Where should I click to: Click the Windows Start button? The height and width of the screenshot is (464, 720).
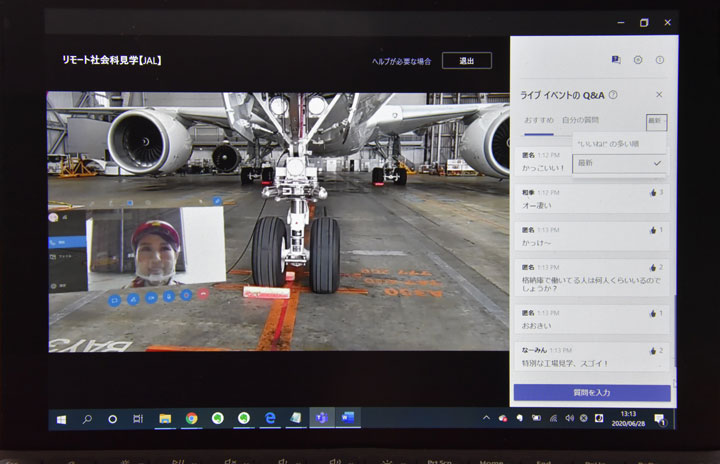point(60,418)
